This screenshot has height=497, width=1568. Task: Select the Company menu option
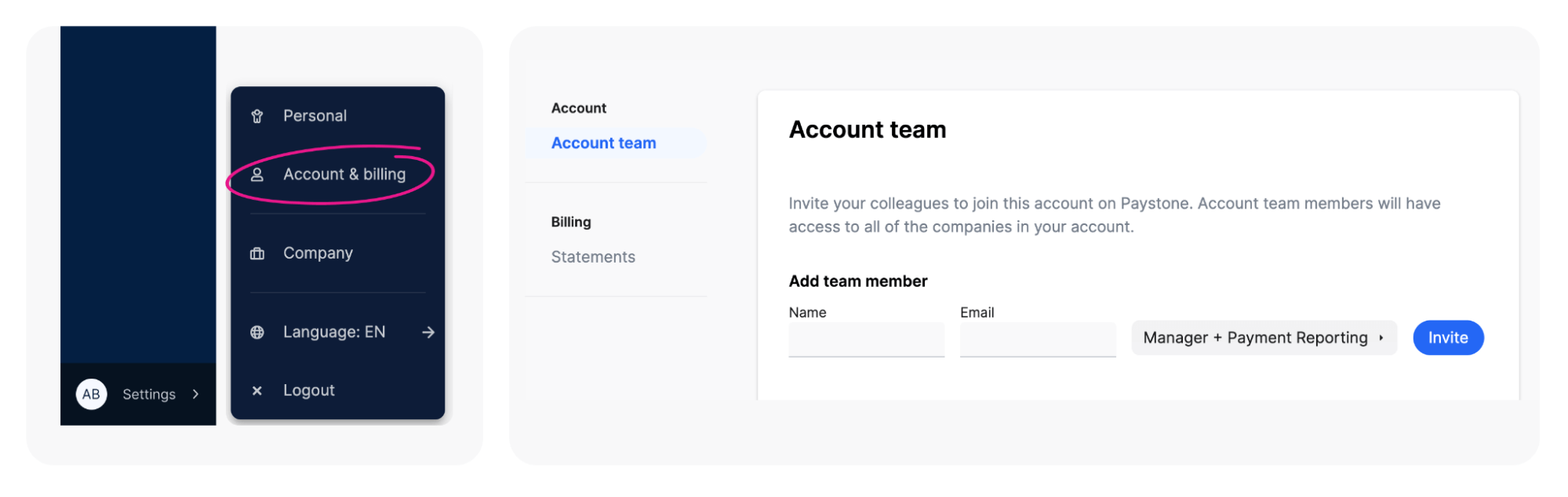point(318,252)
